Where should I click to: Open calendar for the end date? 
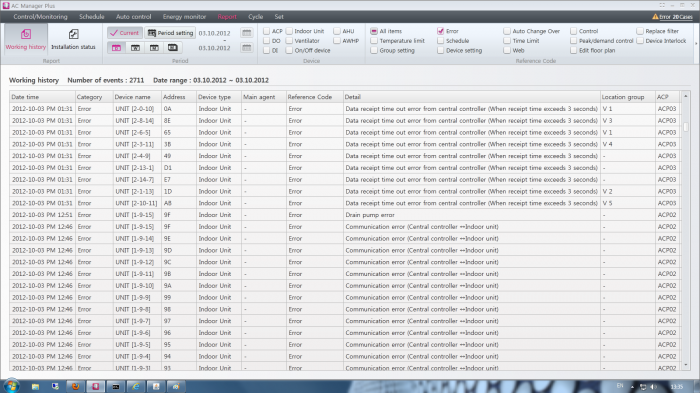pyautogui.click(x=246, y=48)
